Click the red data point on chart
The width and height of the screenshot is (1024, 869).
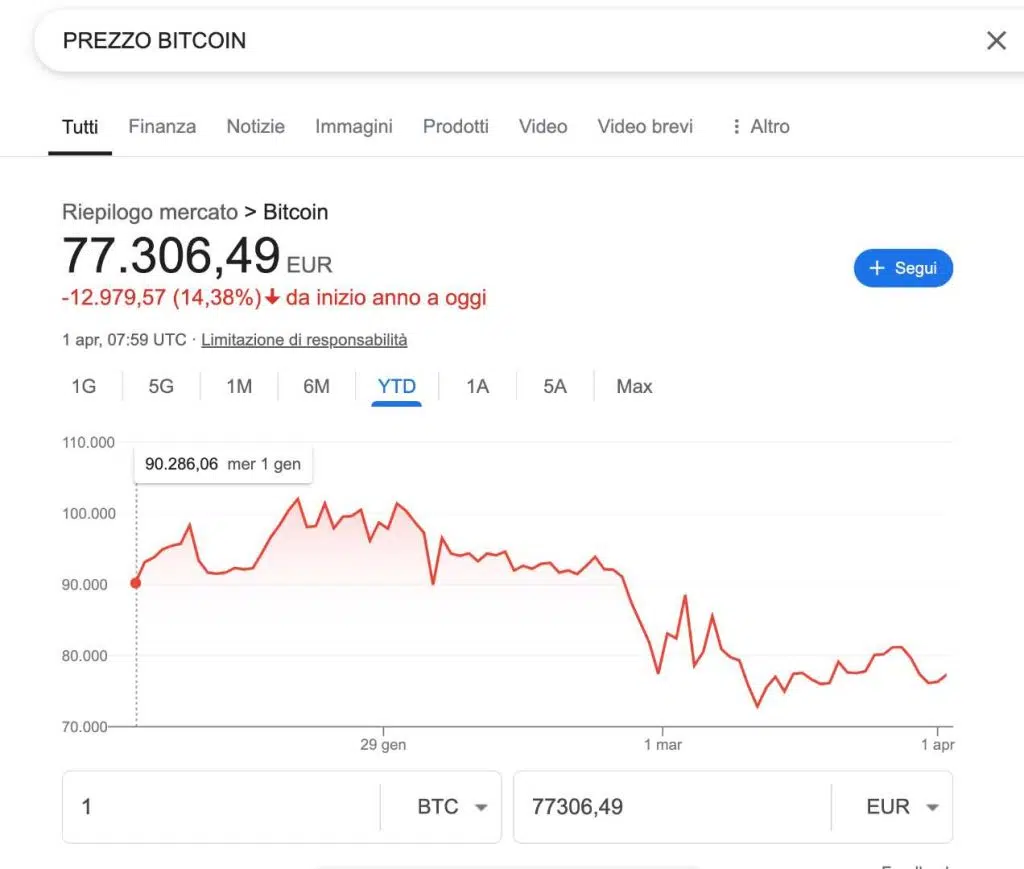(x=136, y=583)
